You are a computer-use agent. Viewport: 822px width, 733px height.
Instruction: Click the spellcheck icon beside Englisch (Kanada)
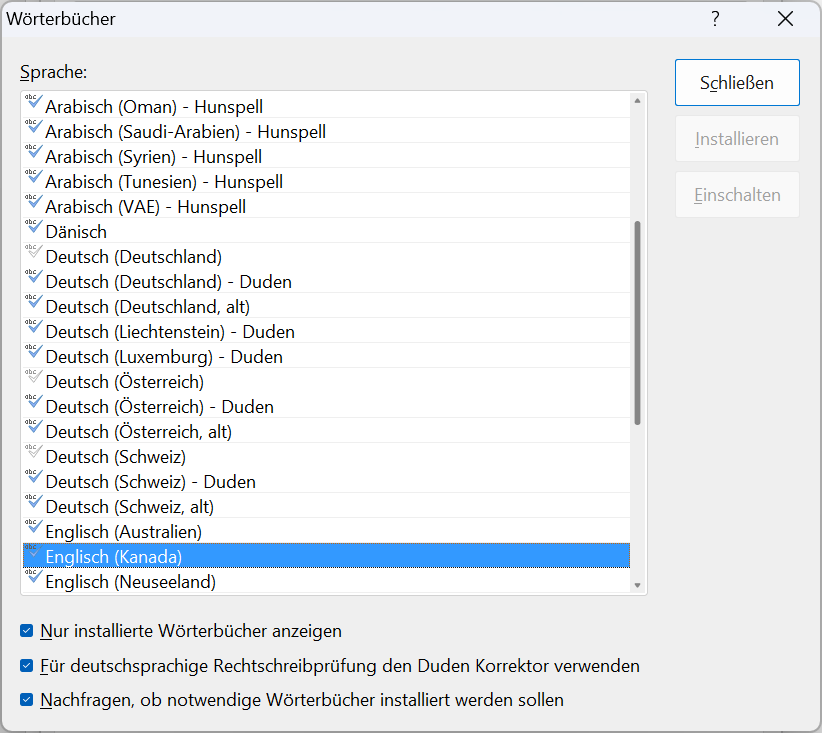33,551
